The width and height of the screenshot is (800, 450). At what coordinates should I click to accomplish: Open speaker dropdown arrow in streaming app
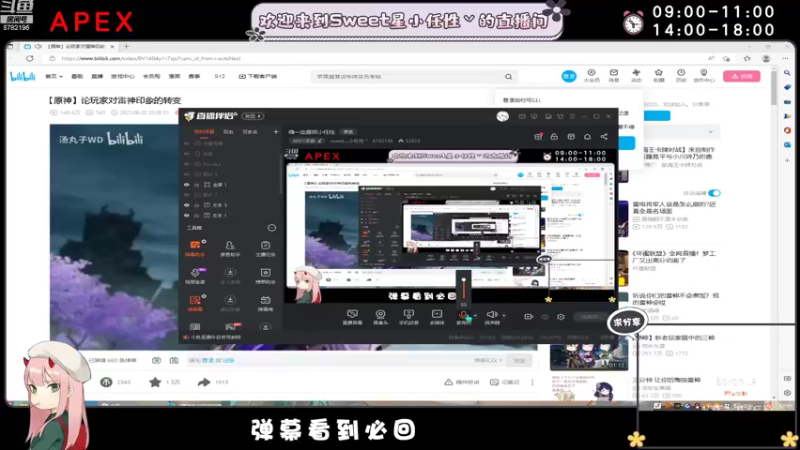click(x=504, y=316)
